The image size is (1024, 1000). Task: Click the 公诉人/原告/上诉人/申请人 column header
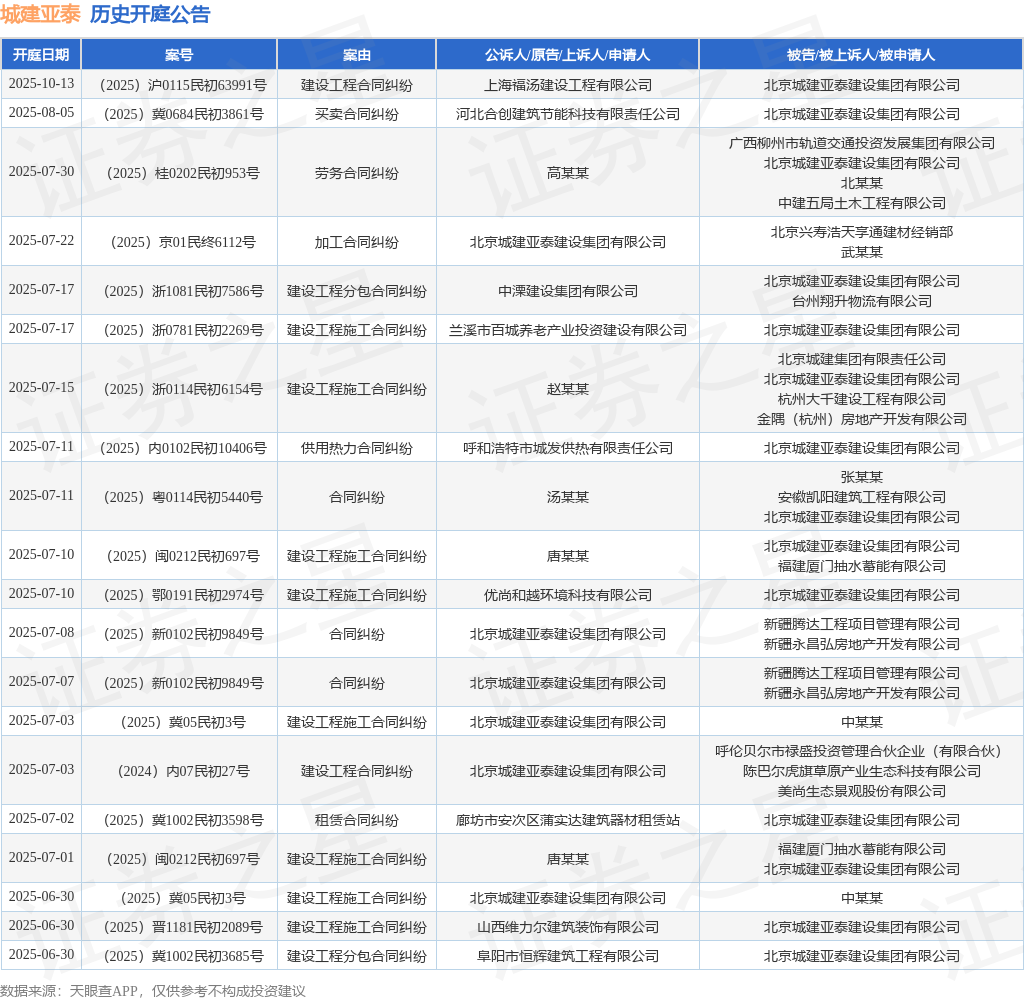point(568,55)
